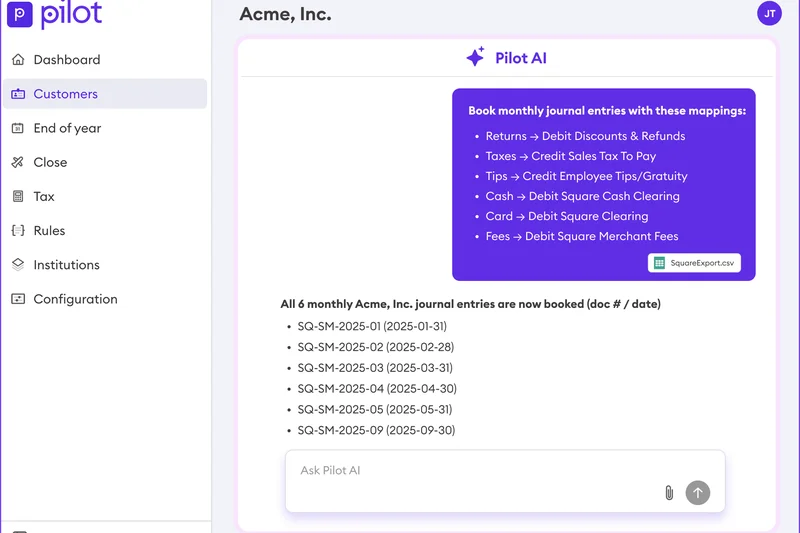Viewport: 800px width, 533px height.
Task: Click the Tax calculator icon
Action: (18, 197)
